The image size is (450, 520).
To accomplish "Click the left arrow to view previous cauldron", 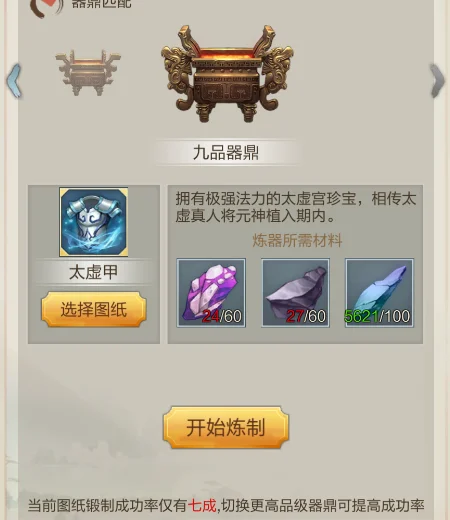I will (14, 81).
